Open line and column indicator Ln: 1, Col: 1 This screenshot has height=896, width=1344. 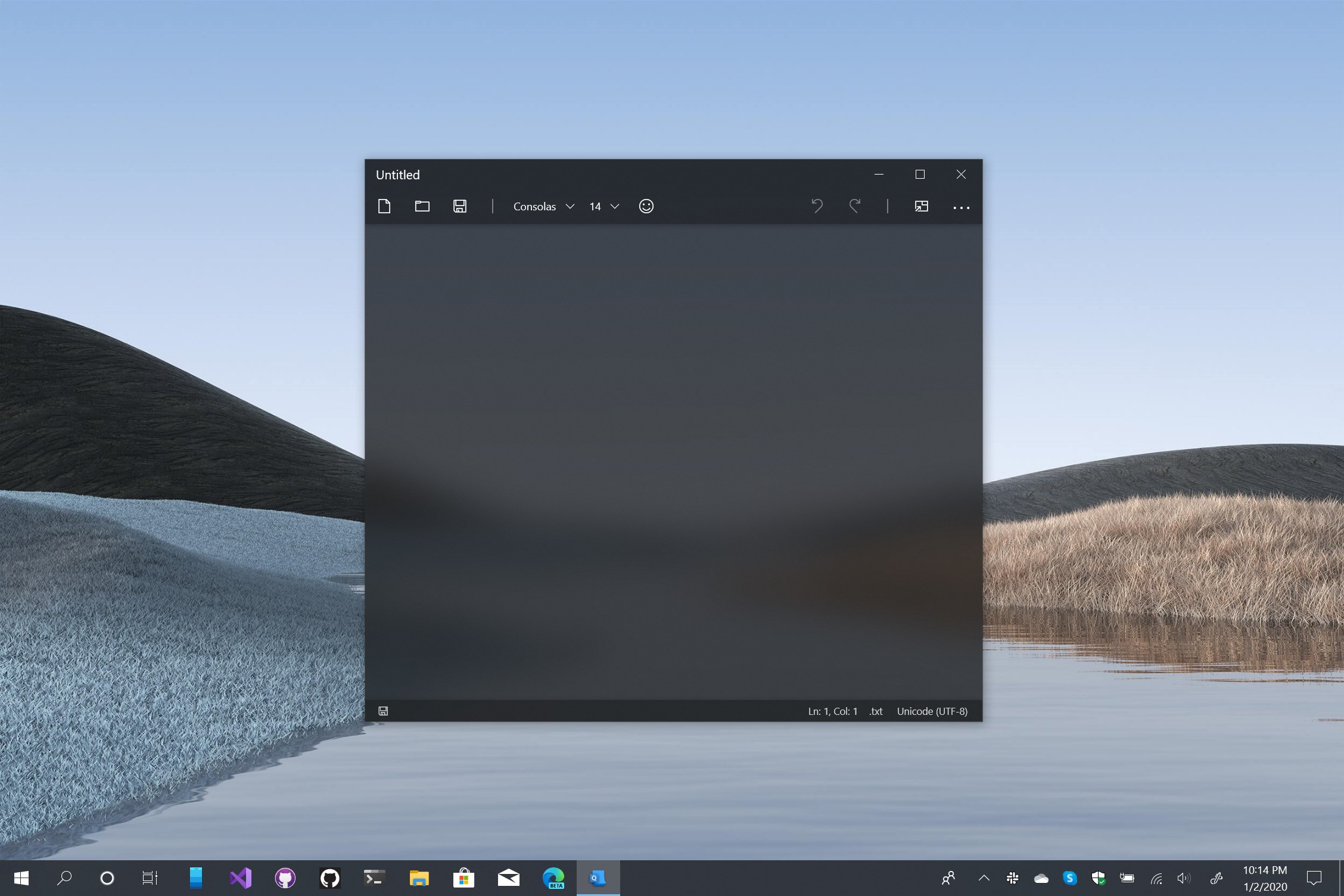pos(832,711)
